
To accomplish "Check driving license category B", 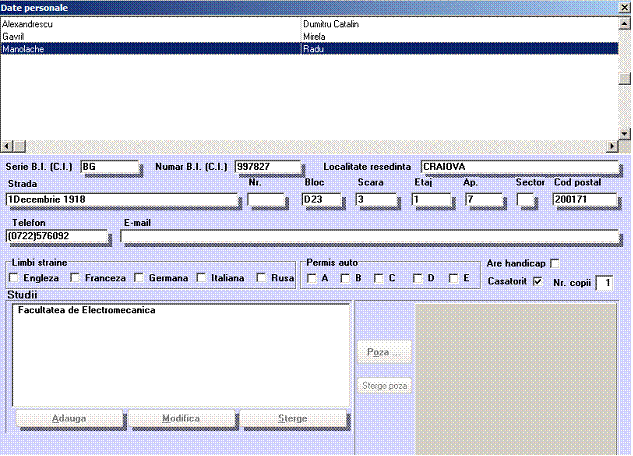I will 345,278.
